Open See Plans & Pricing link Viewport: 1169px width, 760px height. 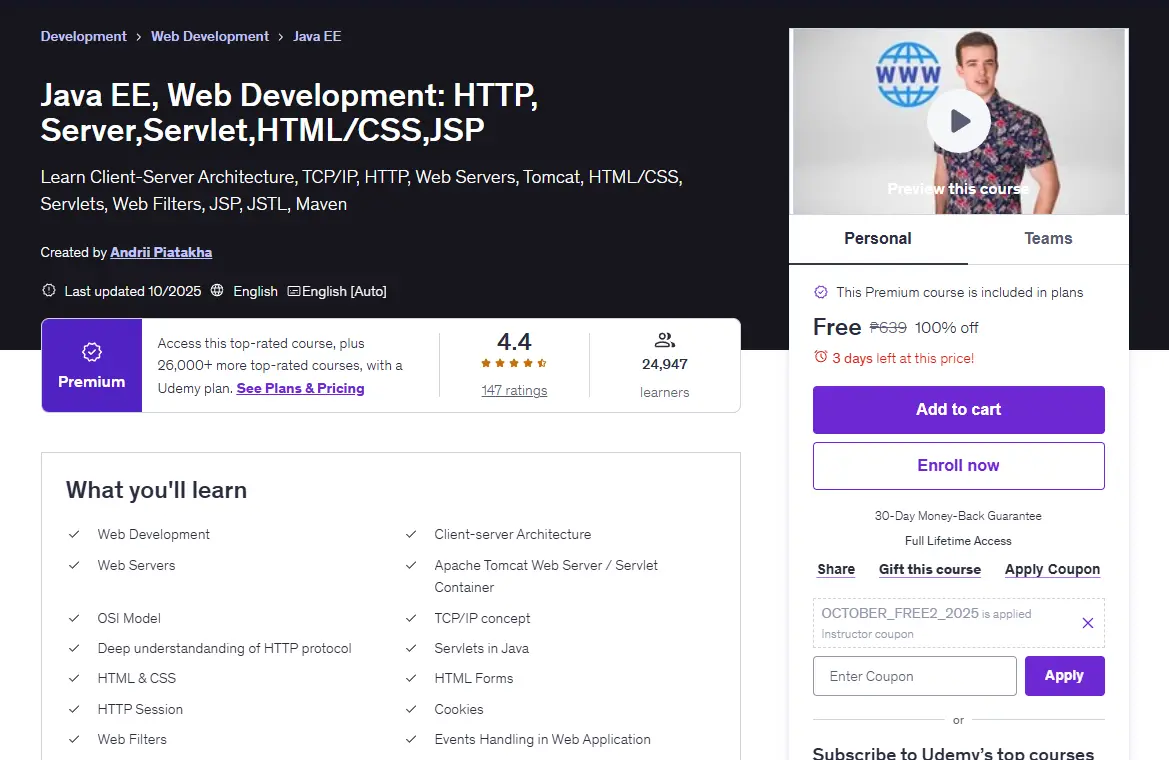click(x=300, y=388)
